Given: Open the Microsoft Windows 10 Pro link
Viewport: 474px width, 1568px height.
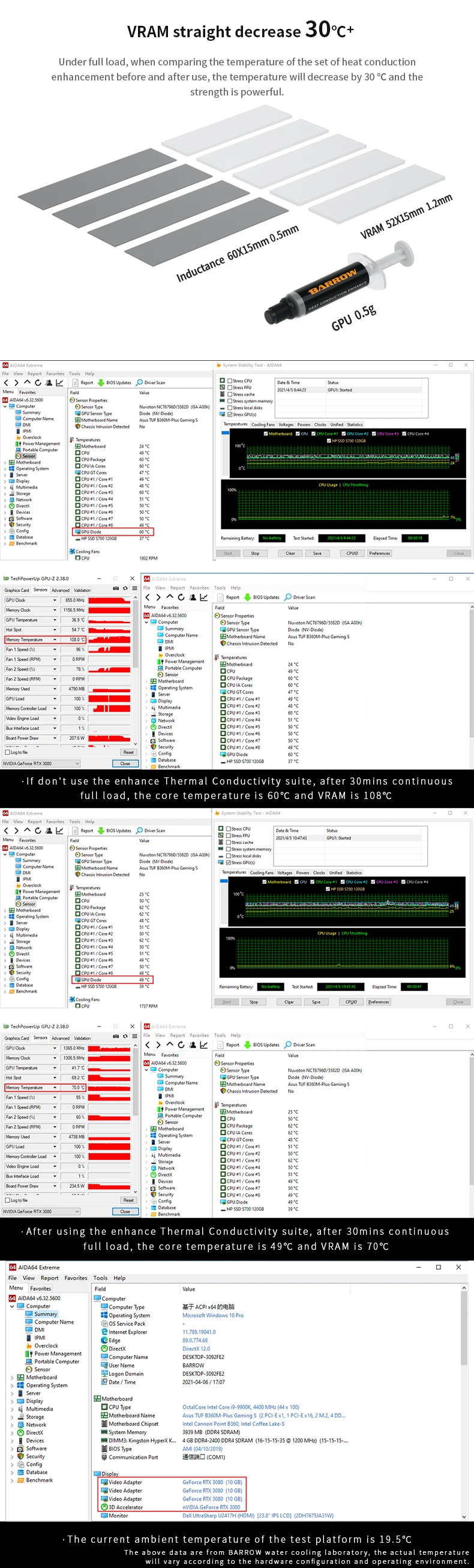Looking at the screenshot, I should coord(213,1315).
